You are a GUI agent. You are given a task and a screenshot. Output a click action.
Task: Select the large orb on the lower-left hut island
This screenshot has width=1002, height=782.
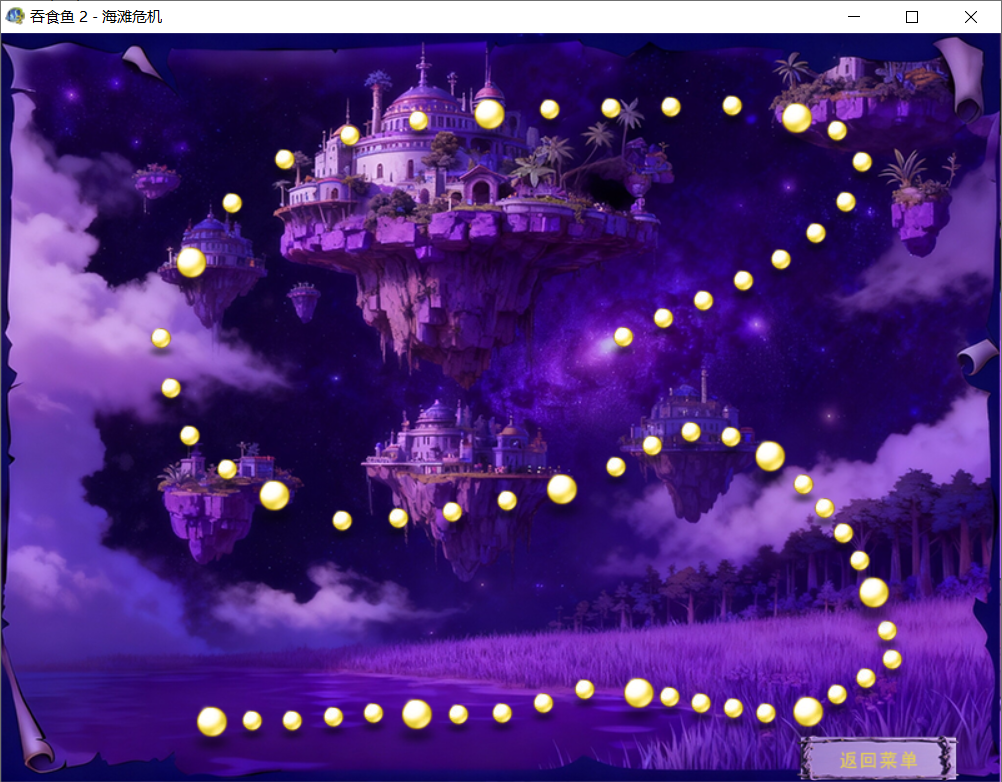tap(274, 495)
